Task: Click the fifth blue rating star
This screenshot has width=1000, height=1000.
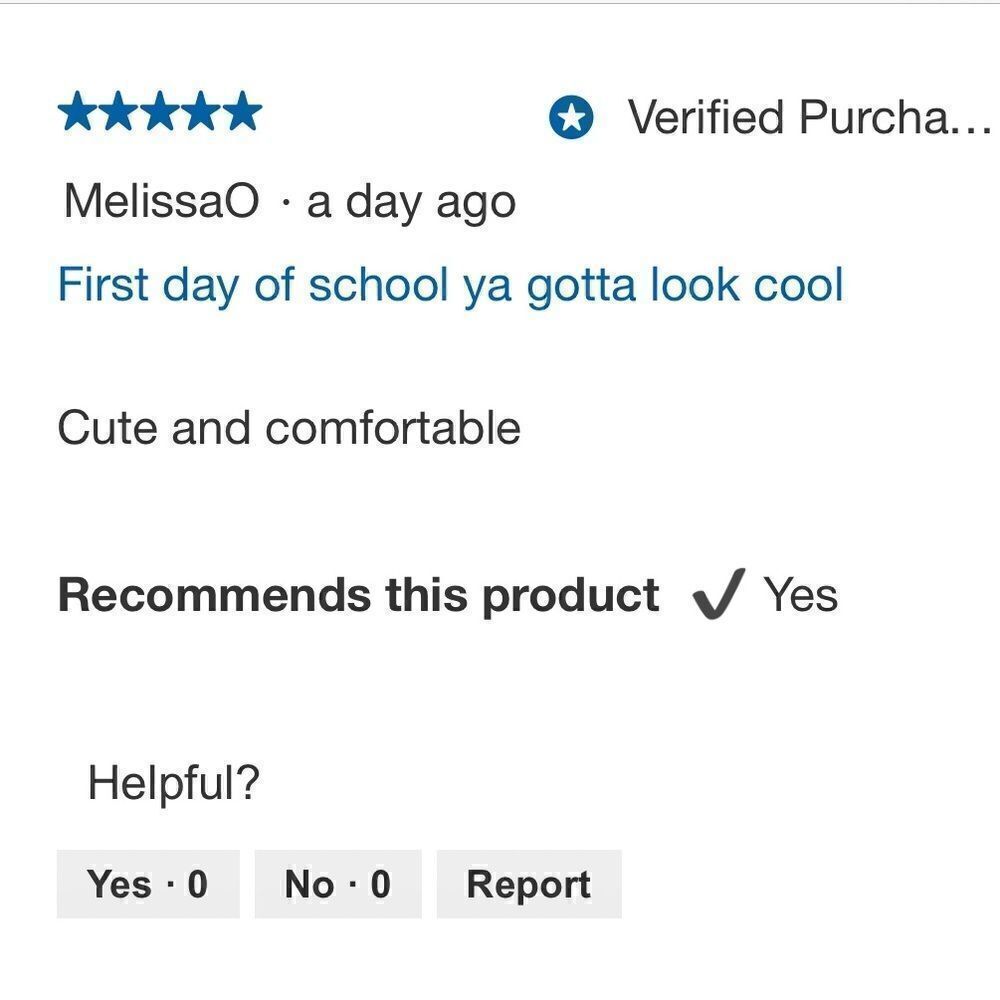Action: click(242, 111)
